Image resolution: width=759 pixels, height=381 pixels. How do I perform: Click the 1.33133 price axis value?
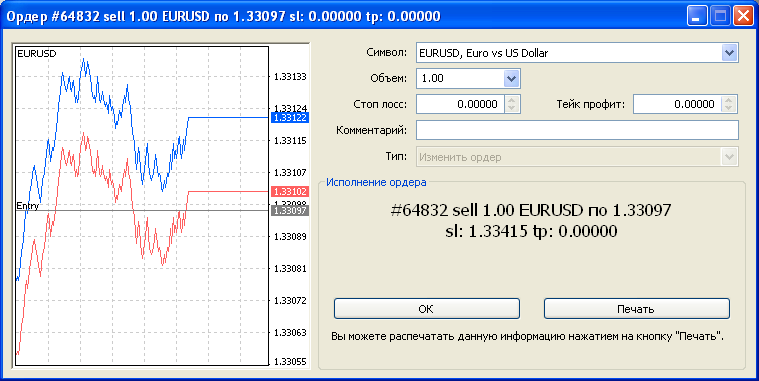(290, 76)
